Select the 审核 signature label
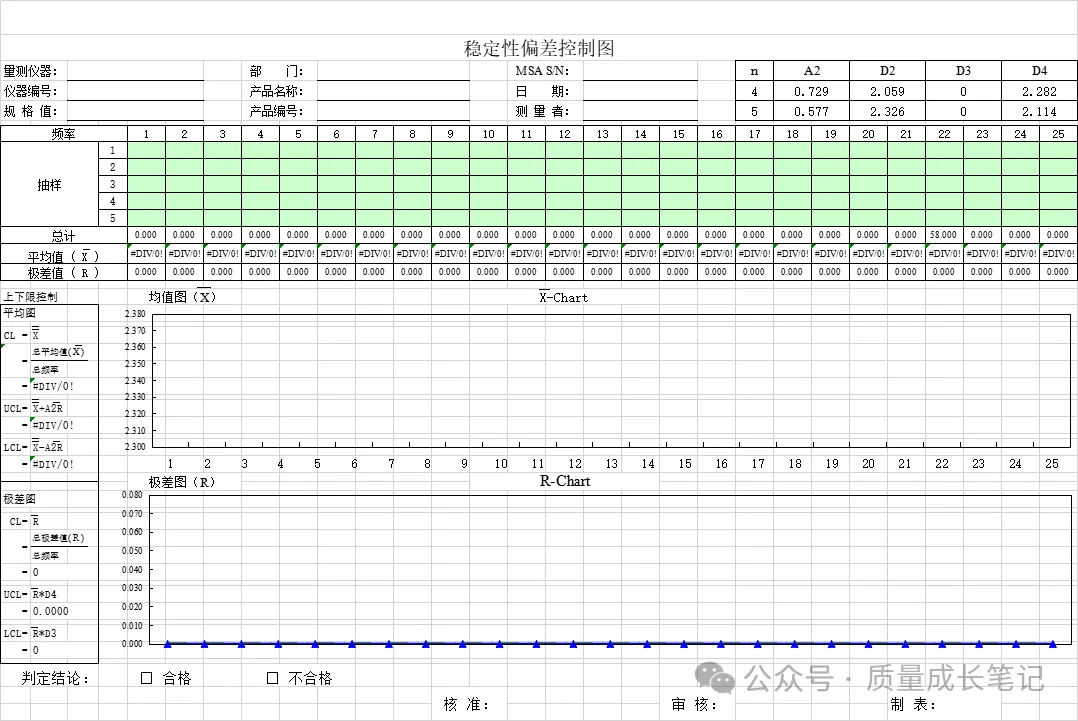 click(694, 705)
